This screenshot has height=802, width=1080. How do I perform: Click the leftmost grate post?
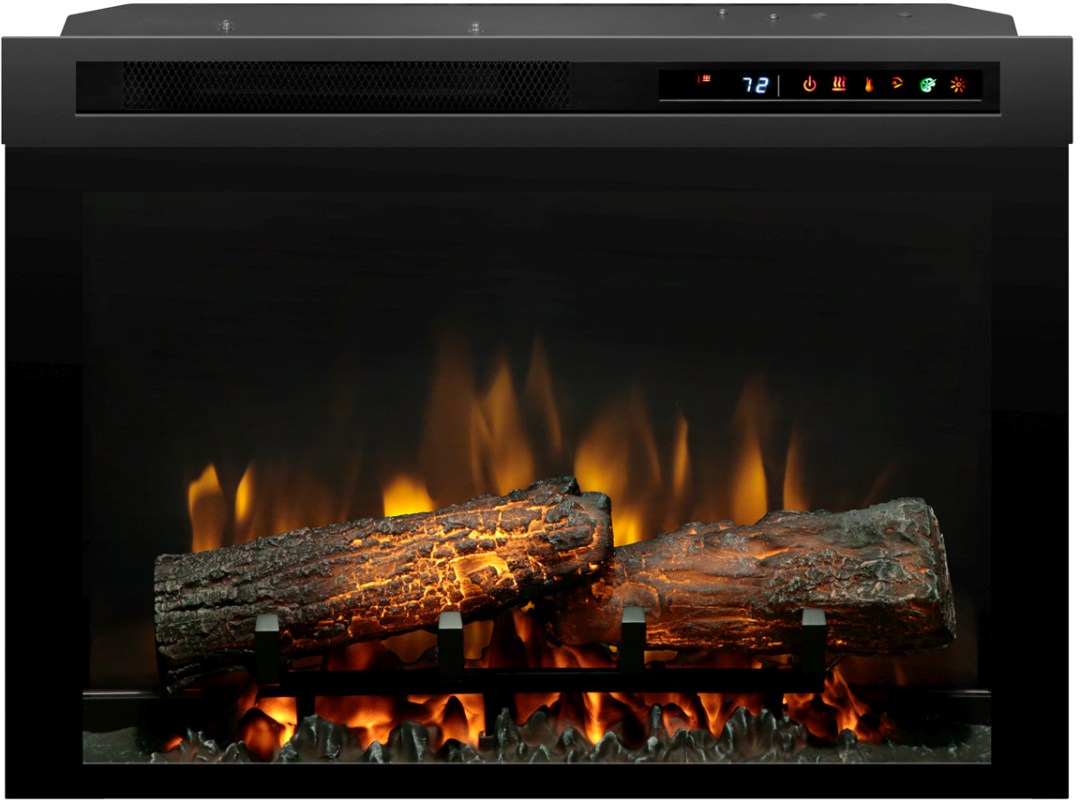(267, 647)
